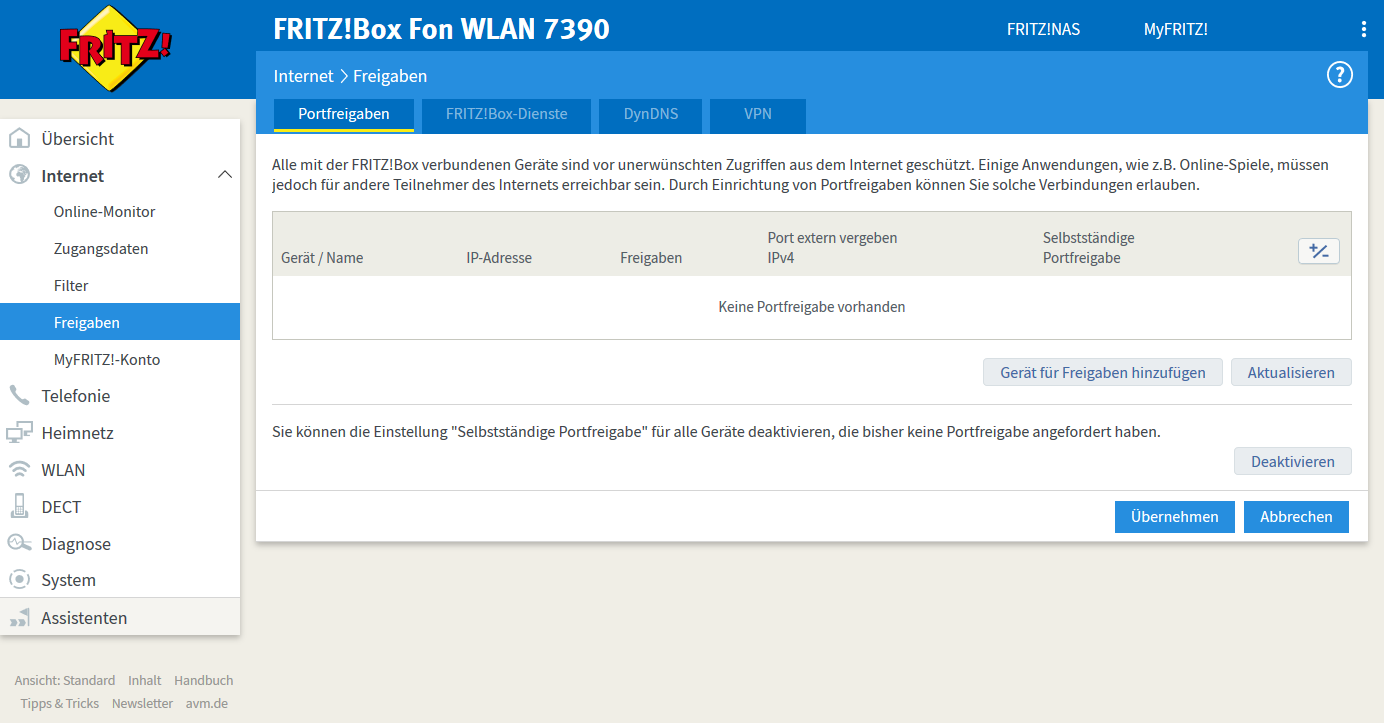
Task: Click the Assistenten wizard icon
Action: click(x=19, y=618)
